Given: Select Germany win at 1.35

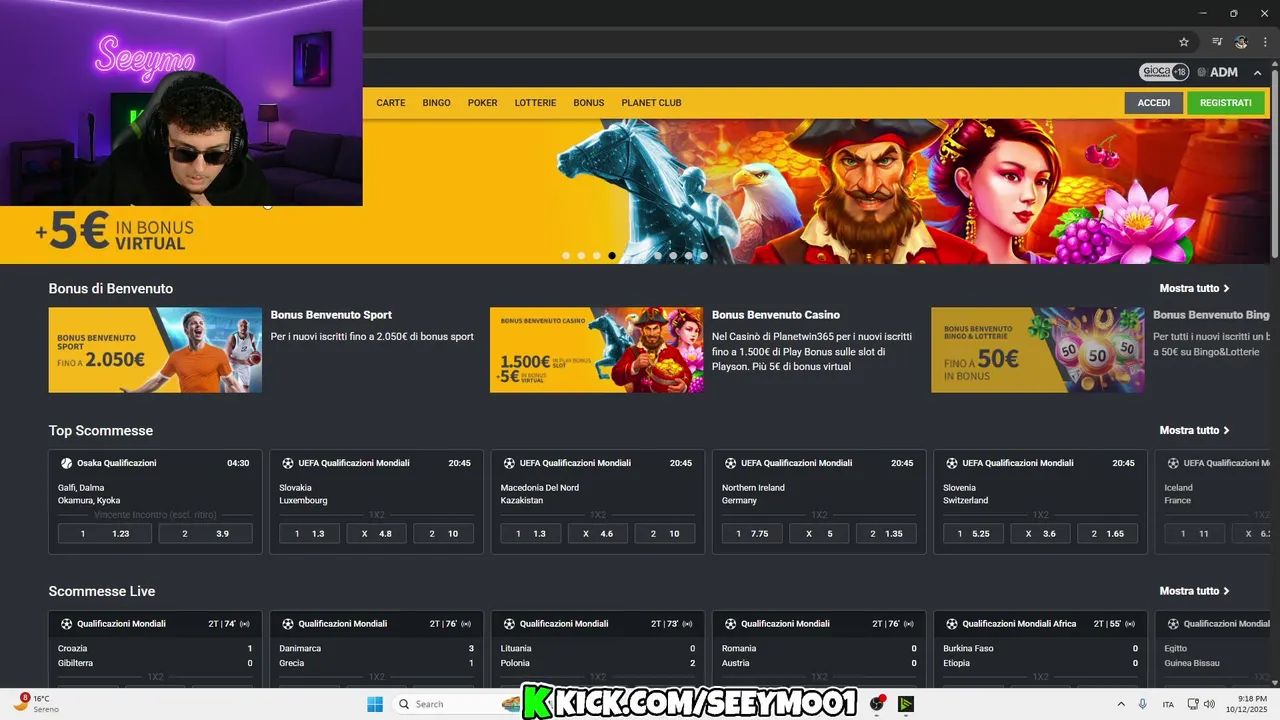Looking at the screenshot, I should click(886, 534).
